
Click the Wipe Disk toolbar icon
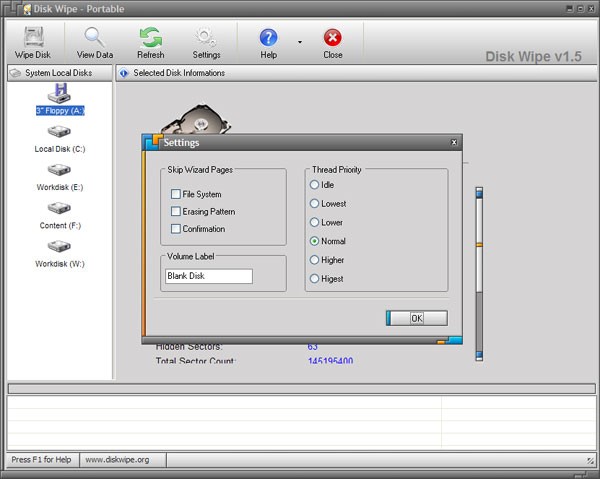coord(33,37)
